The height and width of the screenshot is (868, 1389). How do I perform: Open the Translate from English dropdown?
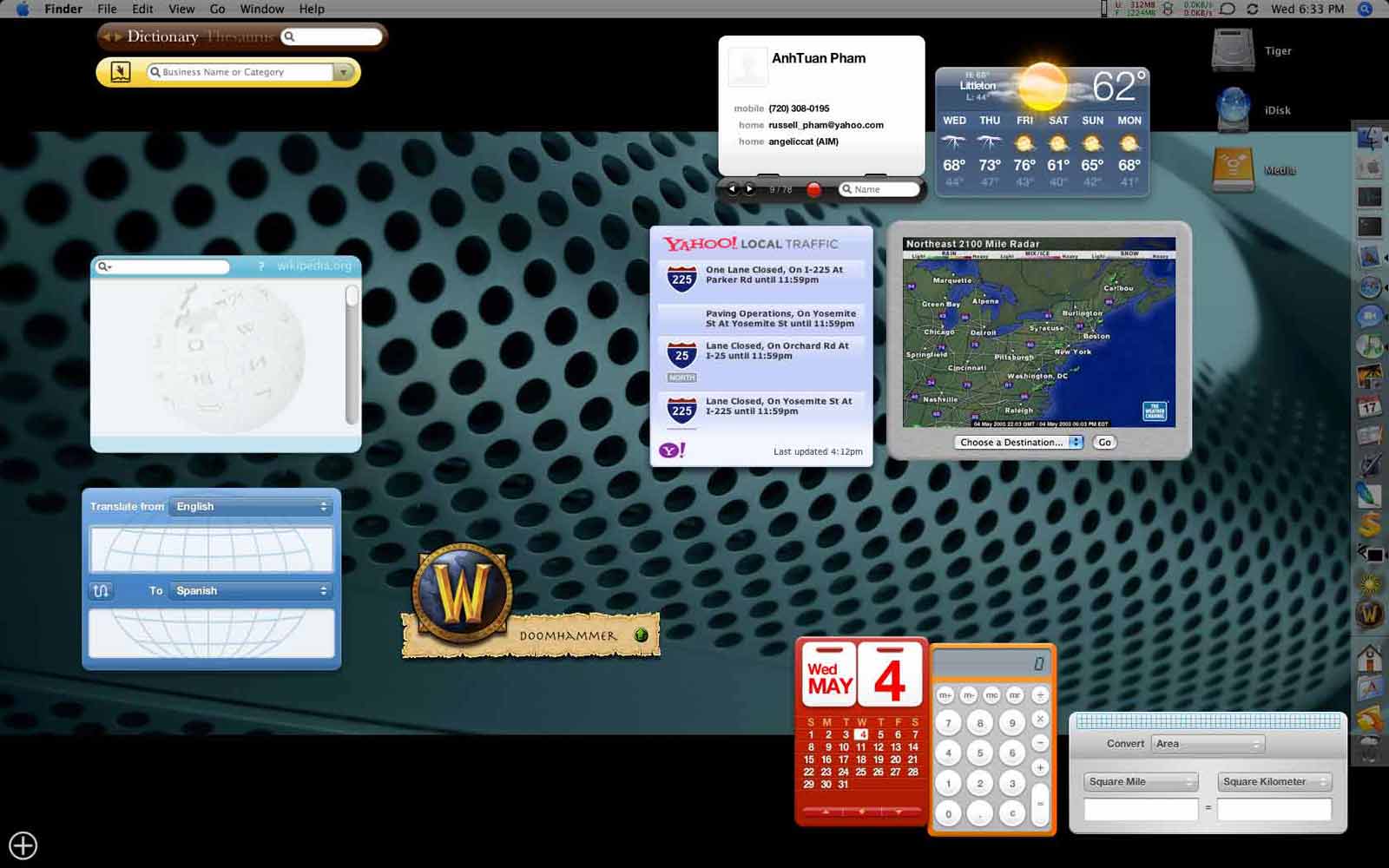[251, 506]
